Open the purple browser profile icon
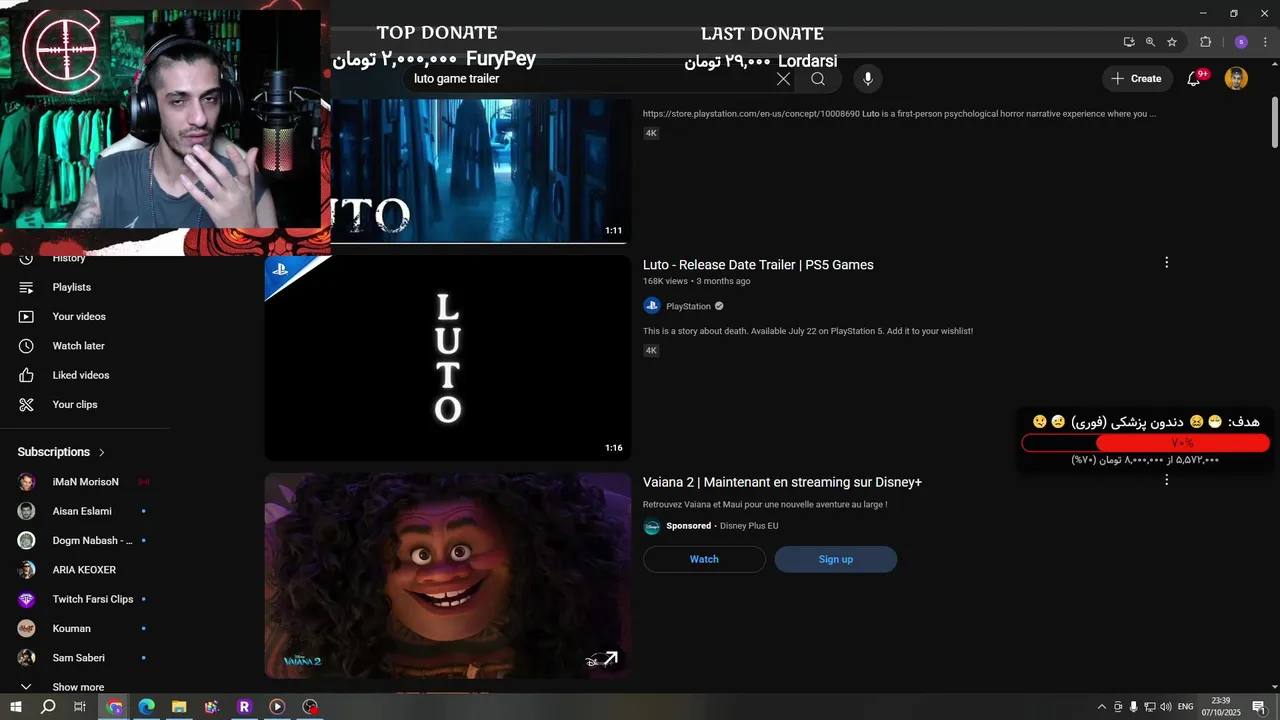The image size is (1280, 720). pyautogui.click(x=1241, y=42)
